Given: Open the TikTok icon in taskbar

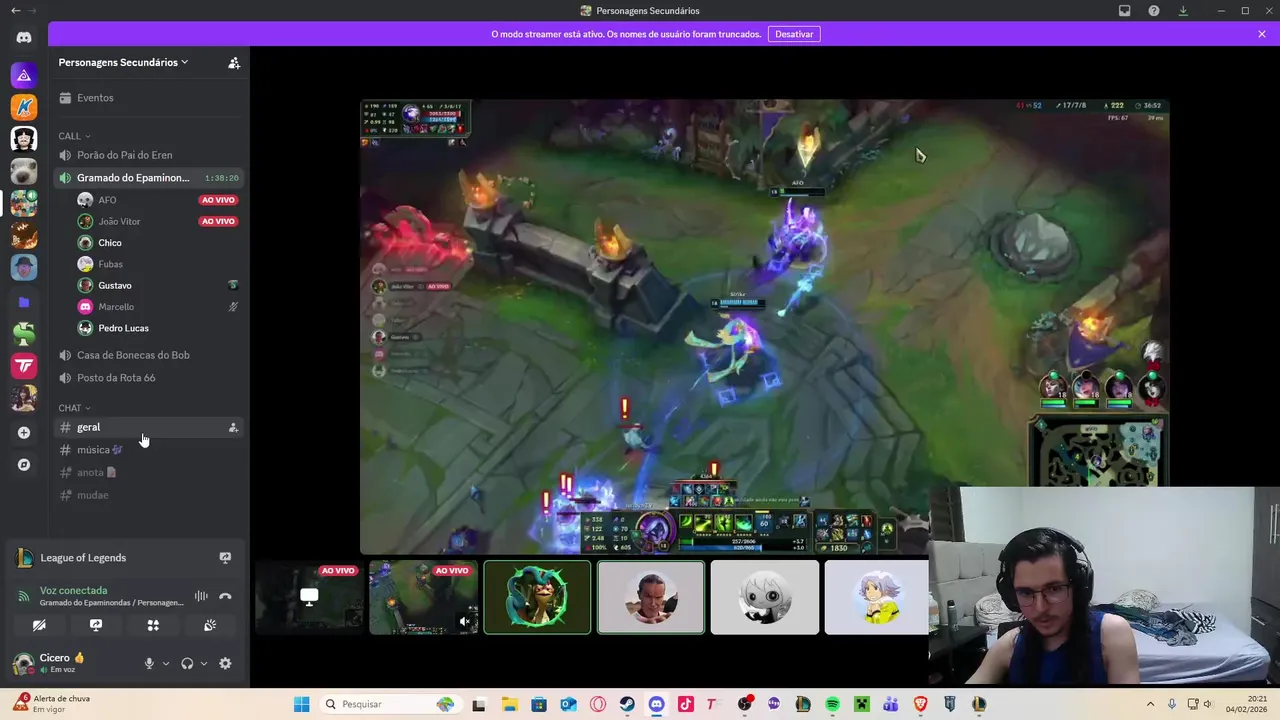Looking at the screenshot, I should pos(686,704).
